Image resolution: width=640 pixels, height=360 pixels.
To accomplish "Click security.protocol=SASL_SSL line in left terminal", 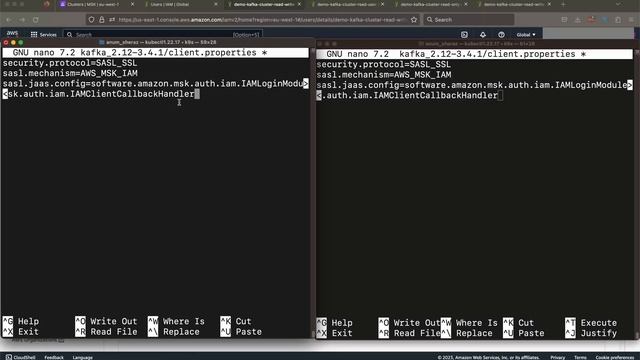I will pos(70,63).
